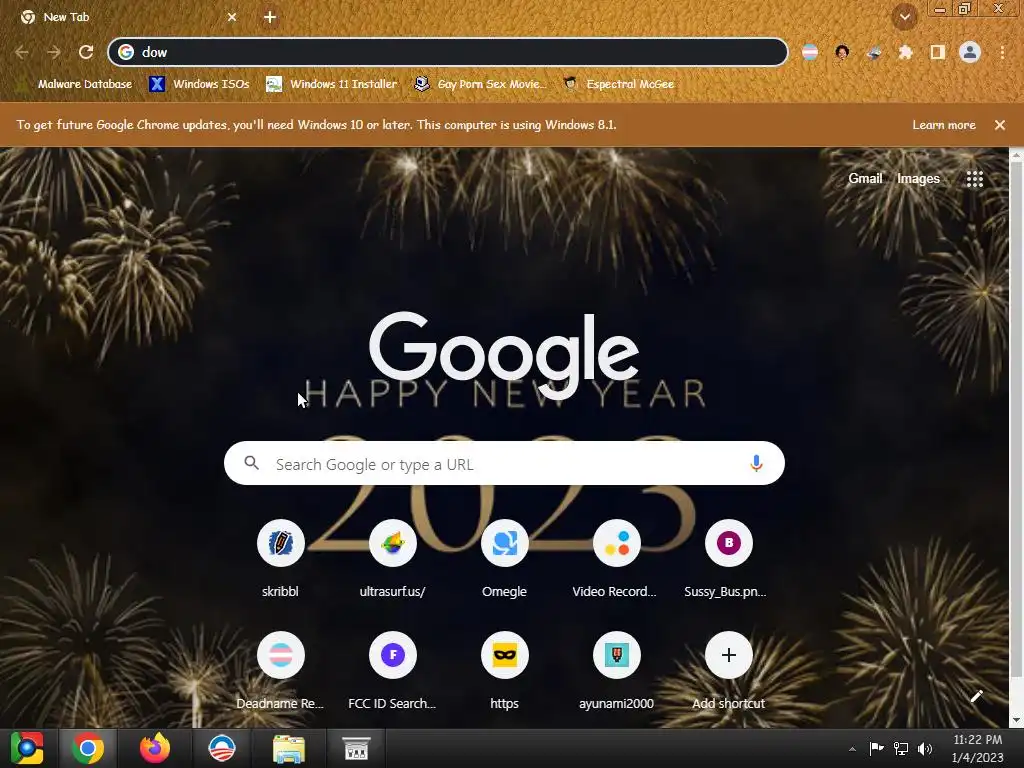Click the magnifier icon in search box
Image resolution: width=1024 pixels, height=768 pixels.
(251, 463)
